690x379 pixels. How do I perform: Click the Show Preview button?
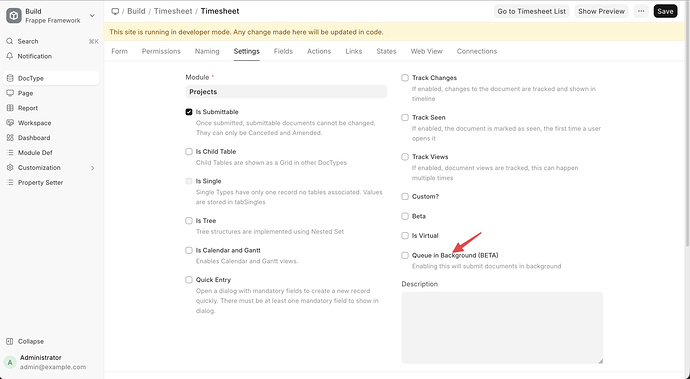coord(601,11)
